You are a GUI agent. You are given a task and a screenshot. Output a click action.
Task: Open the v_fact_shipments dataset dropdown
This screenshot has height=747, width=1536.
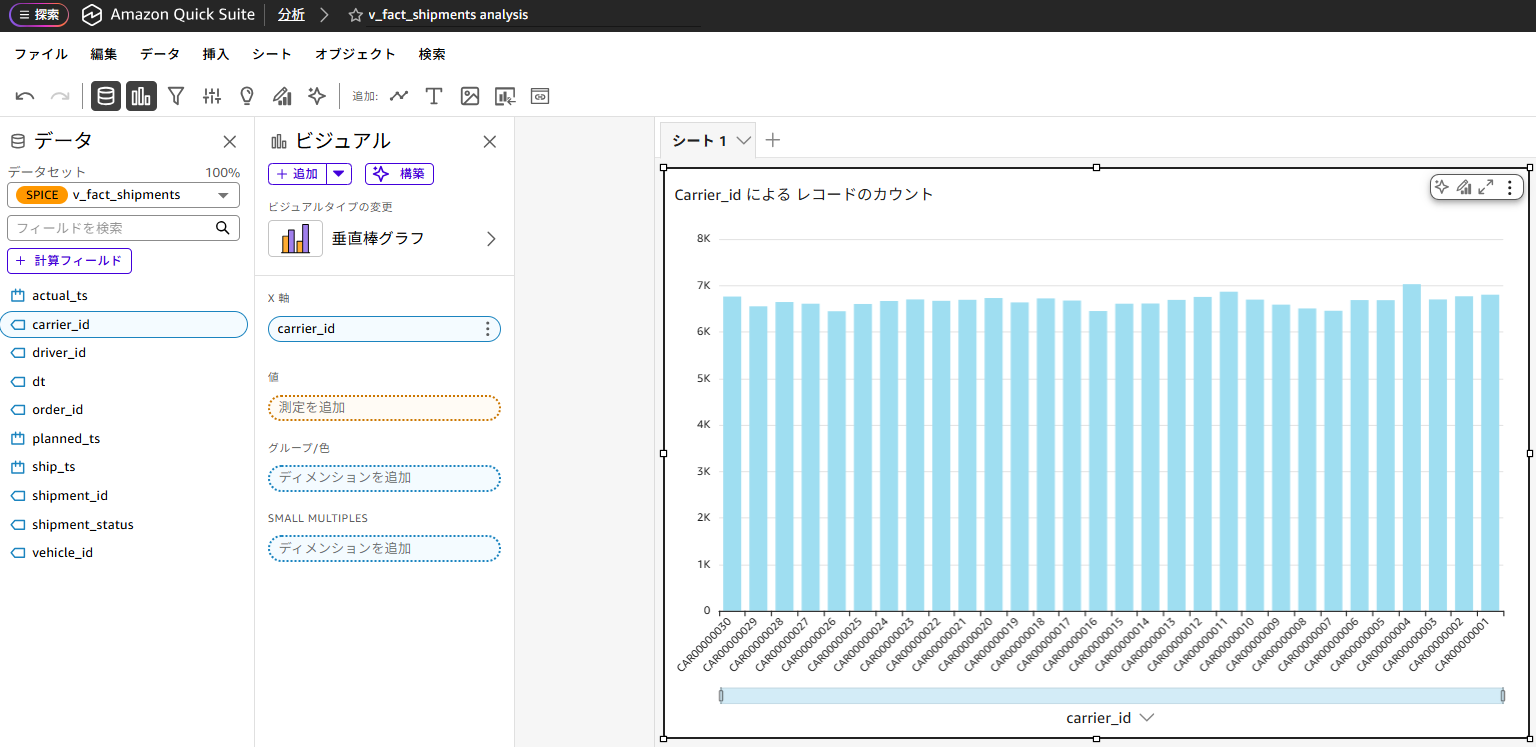click(x=123, y=195)
